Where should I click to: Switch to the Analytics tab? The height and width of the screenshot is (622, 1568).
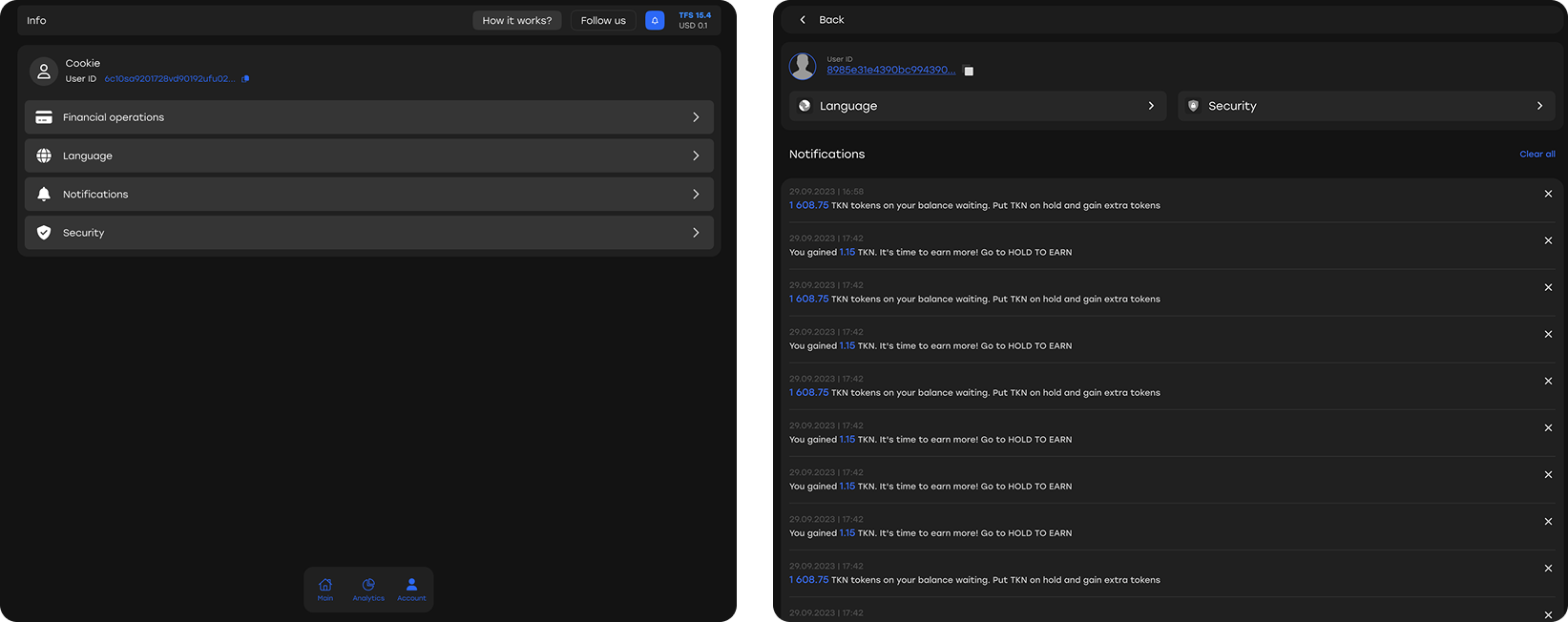click(368, 589)
